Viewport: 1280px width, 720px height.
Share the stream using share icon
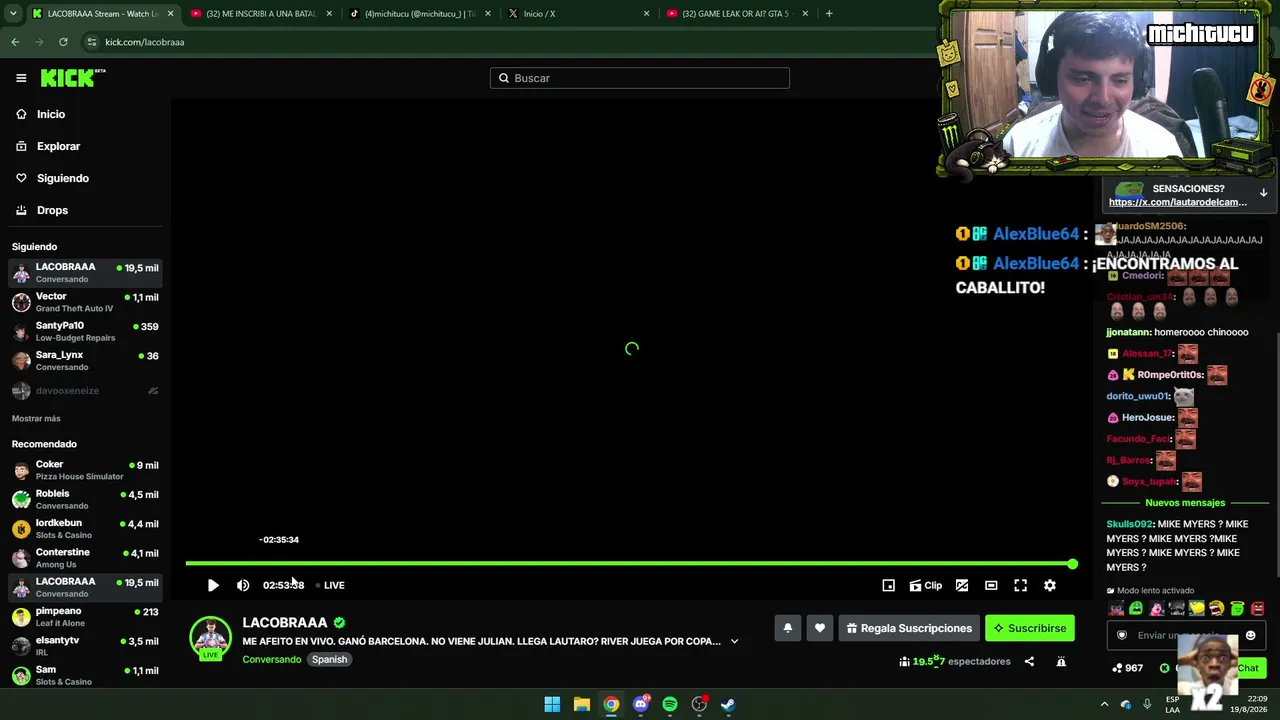[1029, 661]
